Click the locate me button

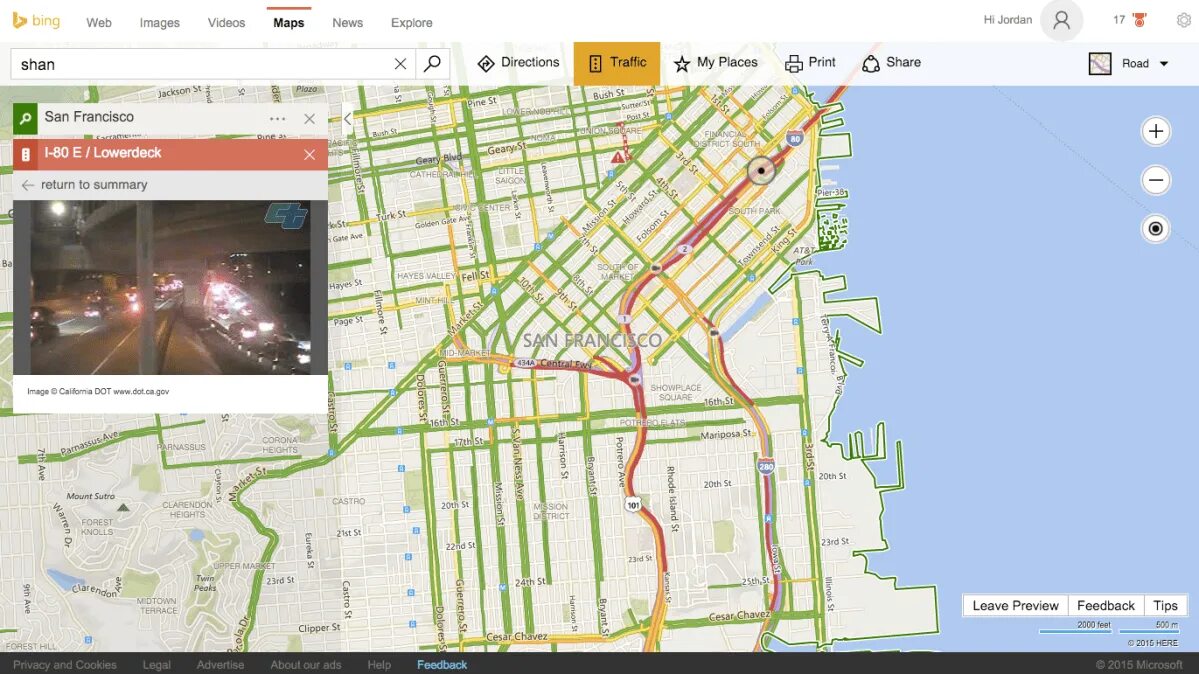pyautogui.click(x=1155, y=229)
